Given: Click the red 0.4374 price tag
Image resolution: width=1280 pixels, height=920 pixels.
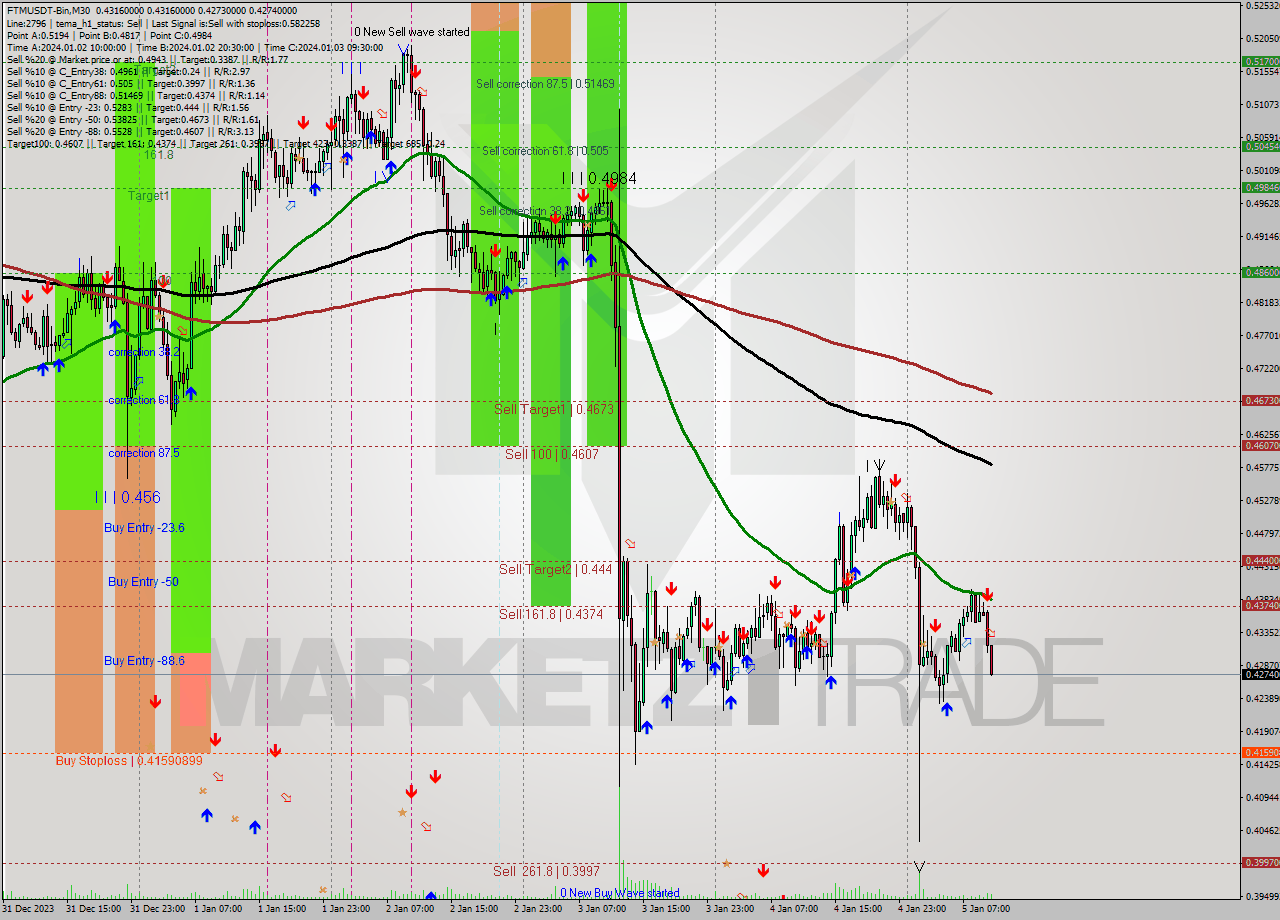Looking at the screenshot, I should click(1260, 605).
